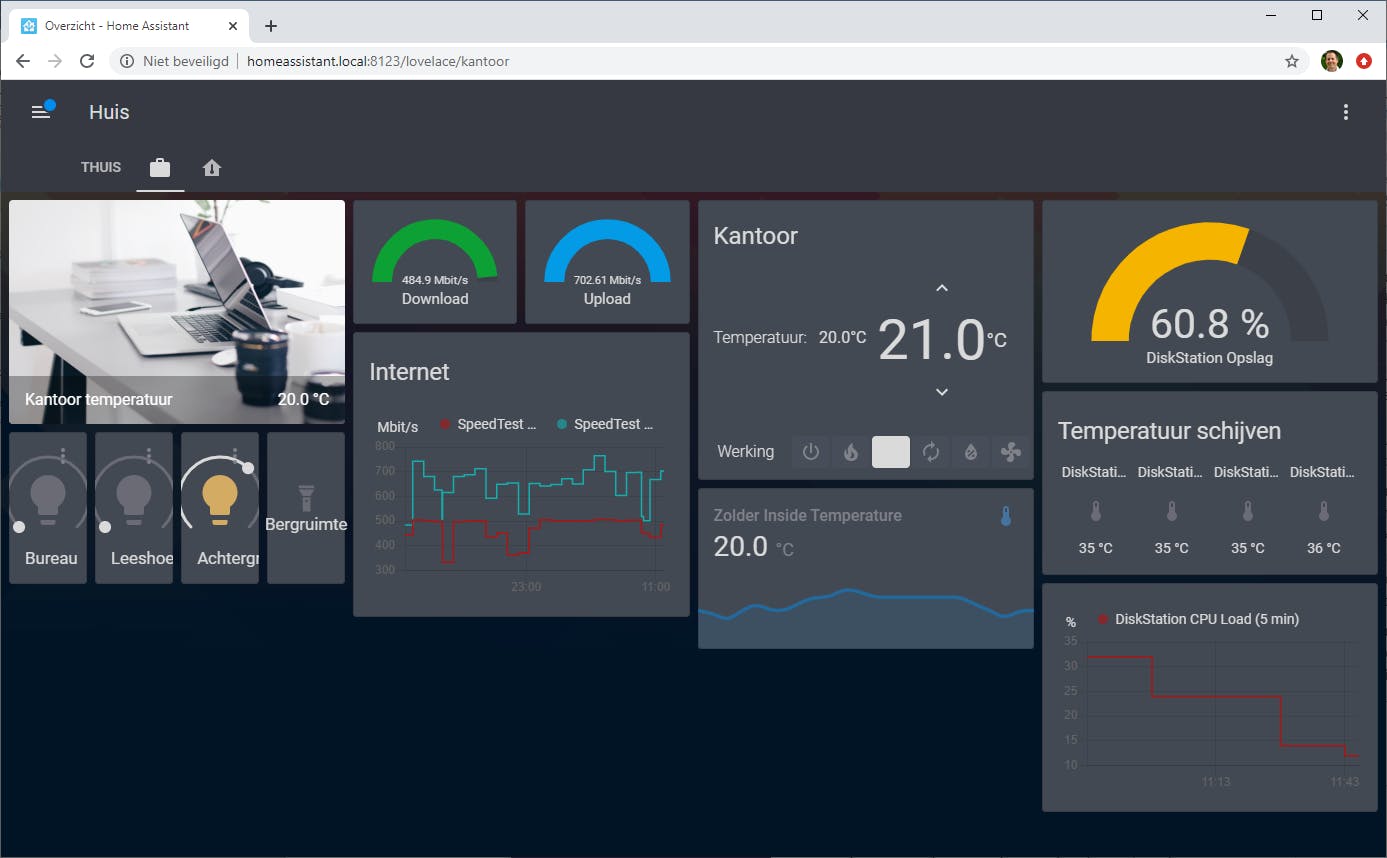
Task: Click the 60.8 % storage value
Action: click(1210, 324)
